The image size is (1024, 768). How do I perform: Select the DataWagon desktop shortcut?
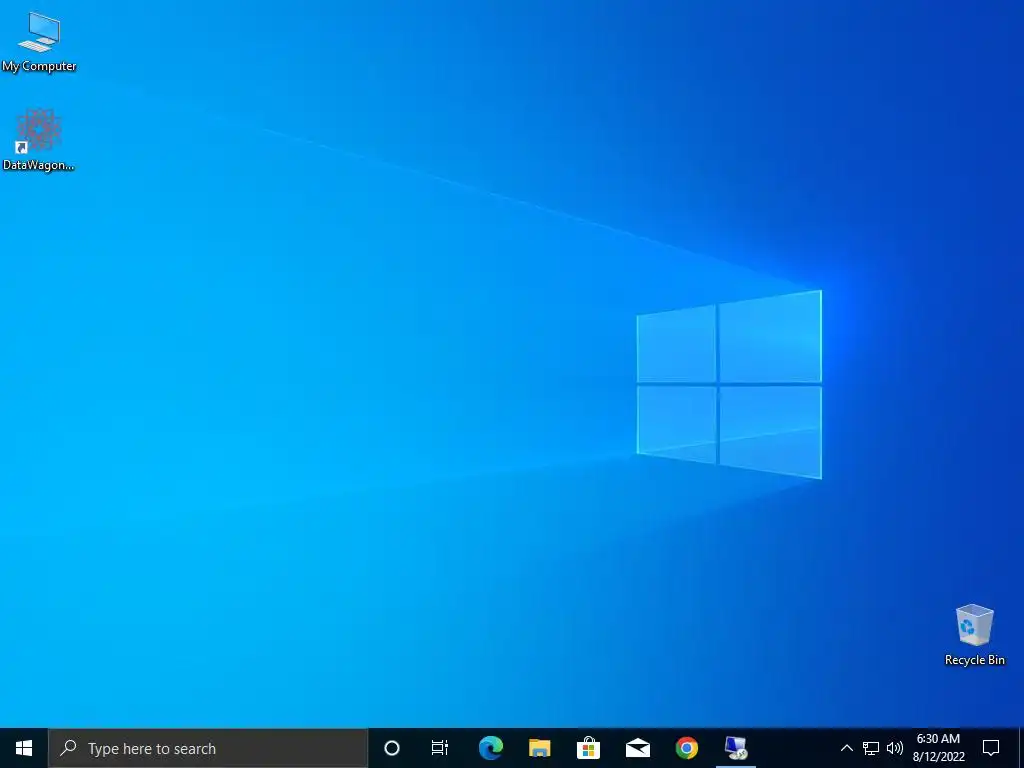(39, 140)
